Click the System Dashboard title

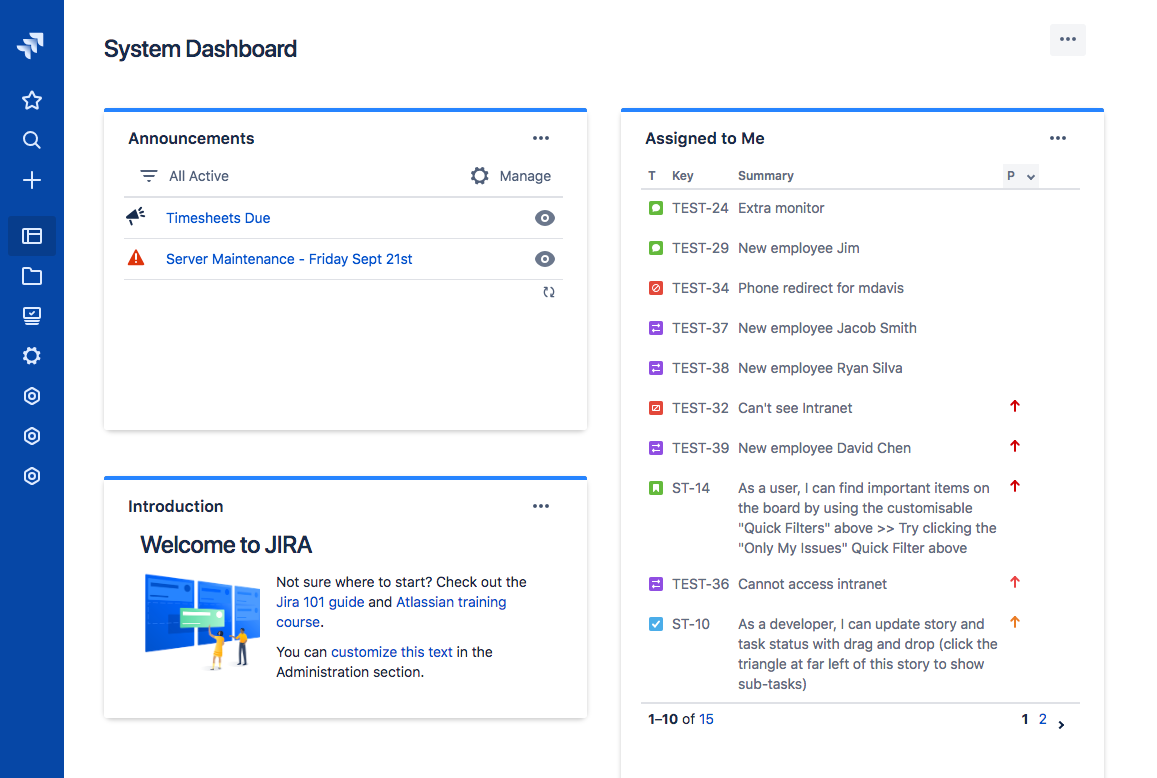tap(200, 49)
